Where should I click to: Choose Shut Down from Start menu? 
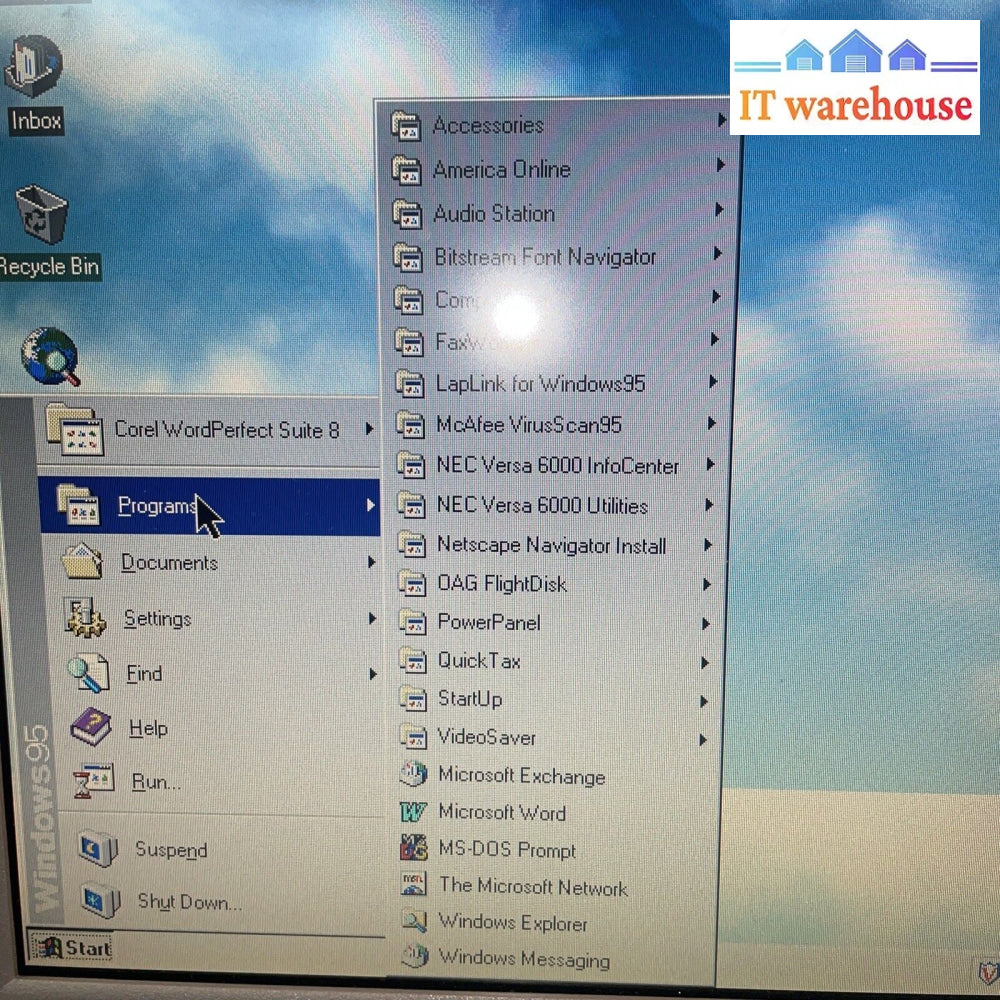point(188,902)
